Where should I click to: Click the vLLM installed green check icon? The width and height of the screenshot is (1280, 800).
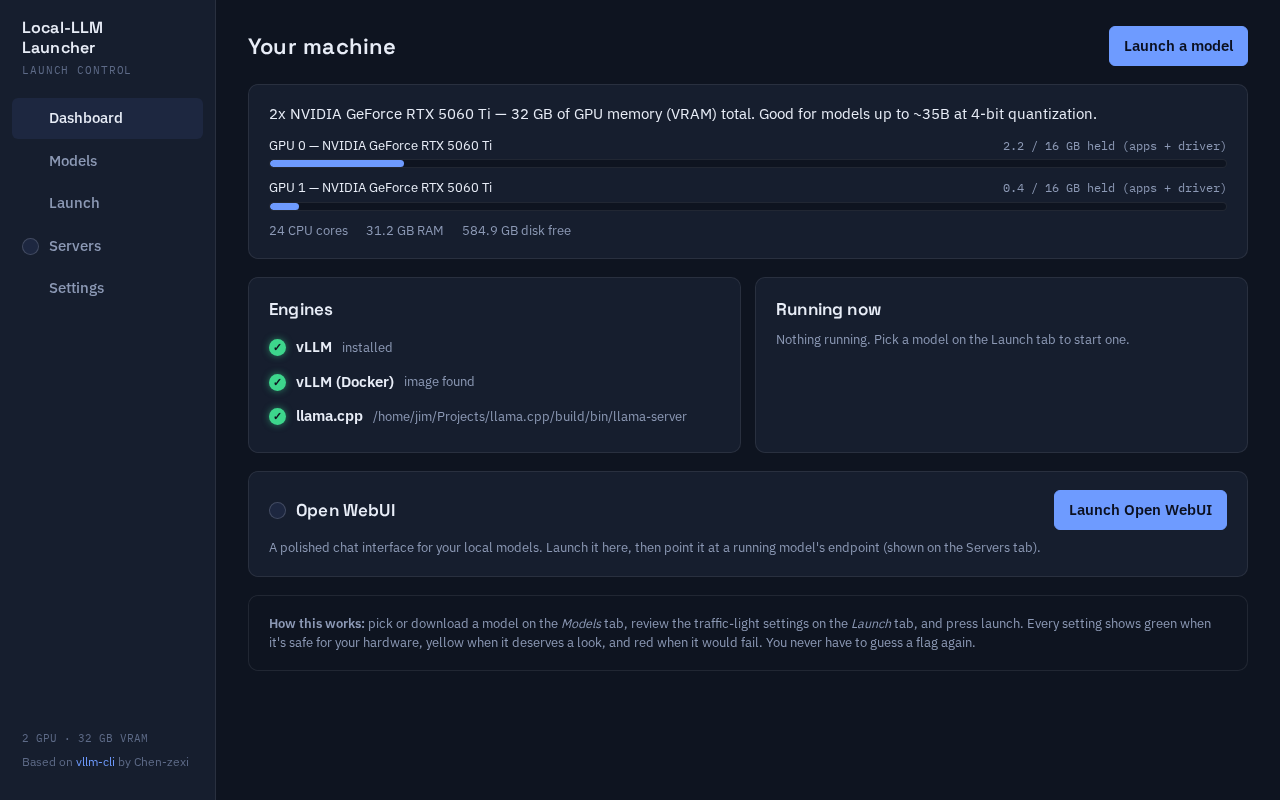(x=277, y=348)
